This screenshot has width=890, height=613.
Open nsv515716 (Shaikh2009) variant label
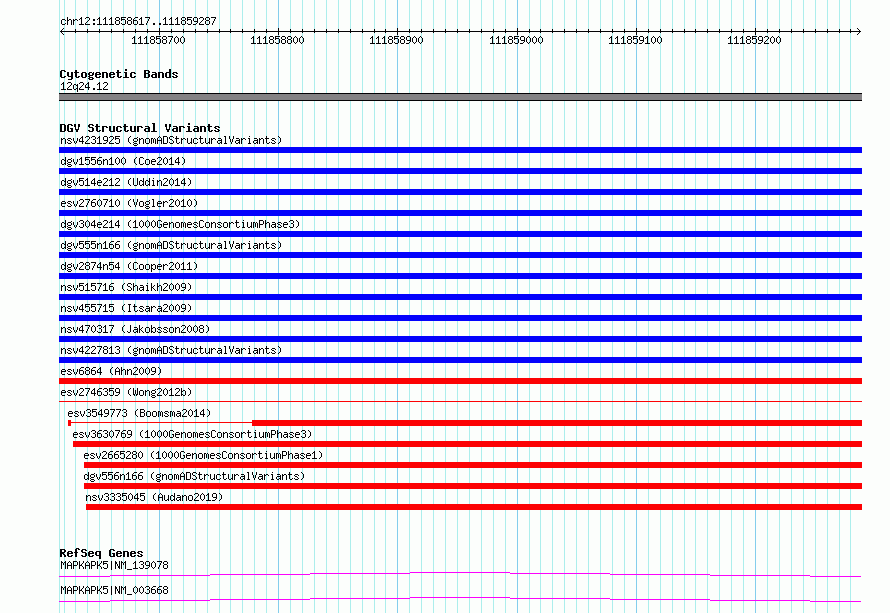(x=126, y=287)
